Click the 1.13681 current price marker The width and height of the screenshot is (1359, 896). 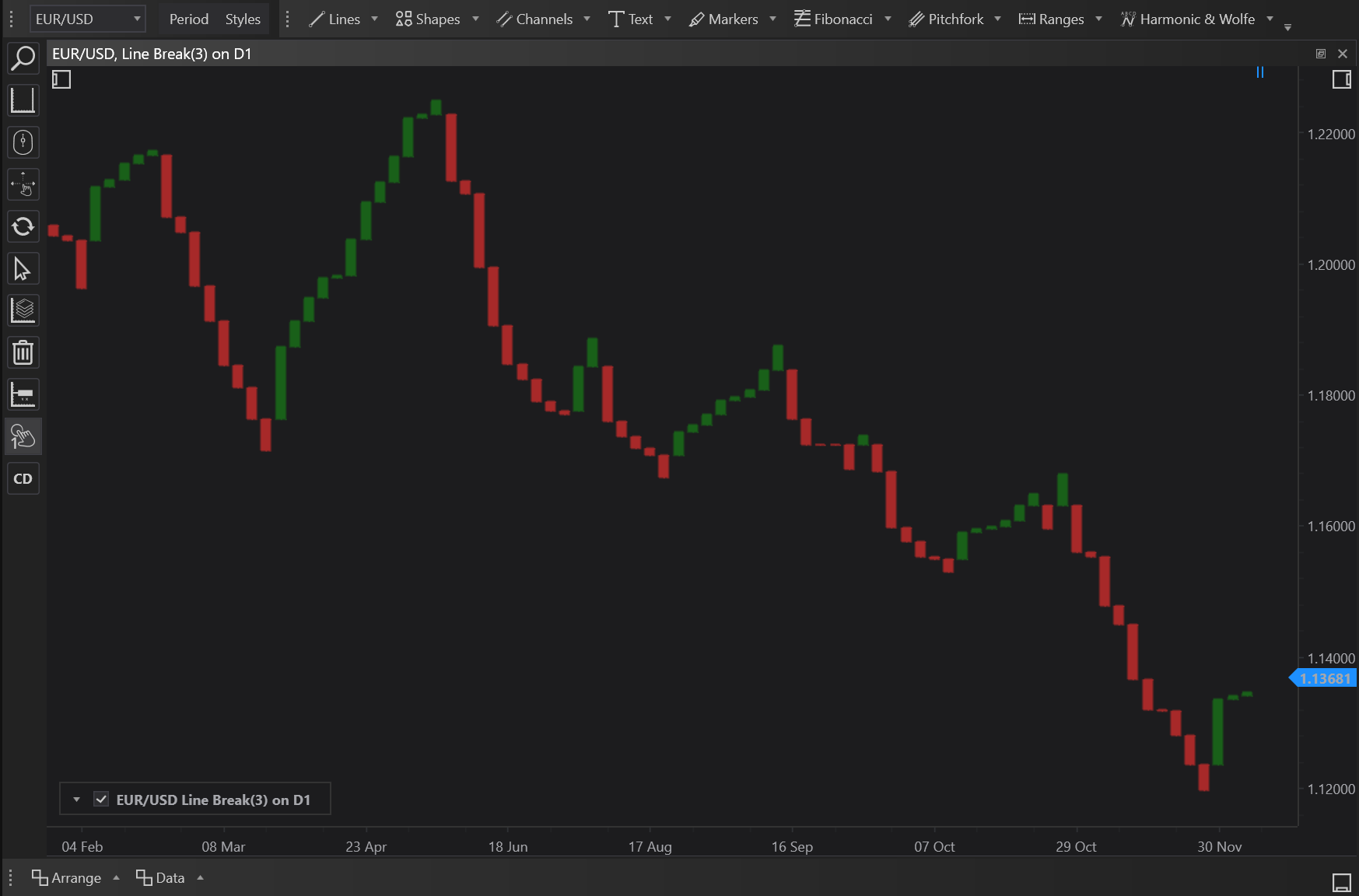1324,678
